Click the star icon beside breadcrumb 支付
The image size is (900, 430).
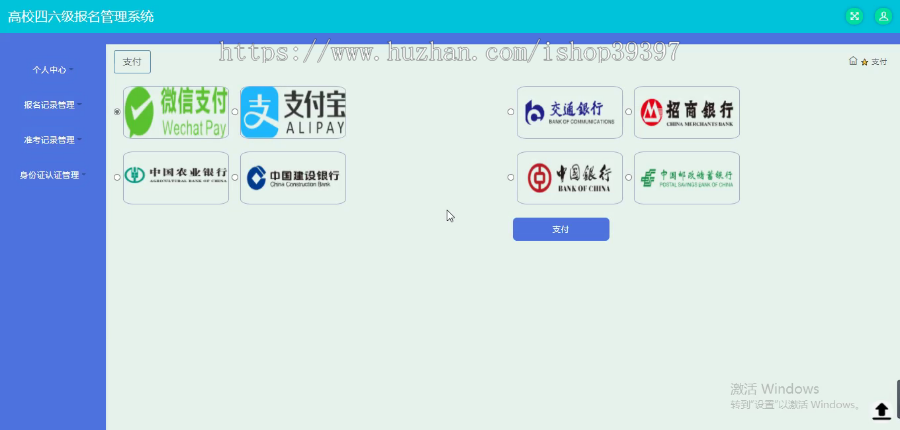[864, 62]
